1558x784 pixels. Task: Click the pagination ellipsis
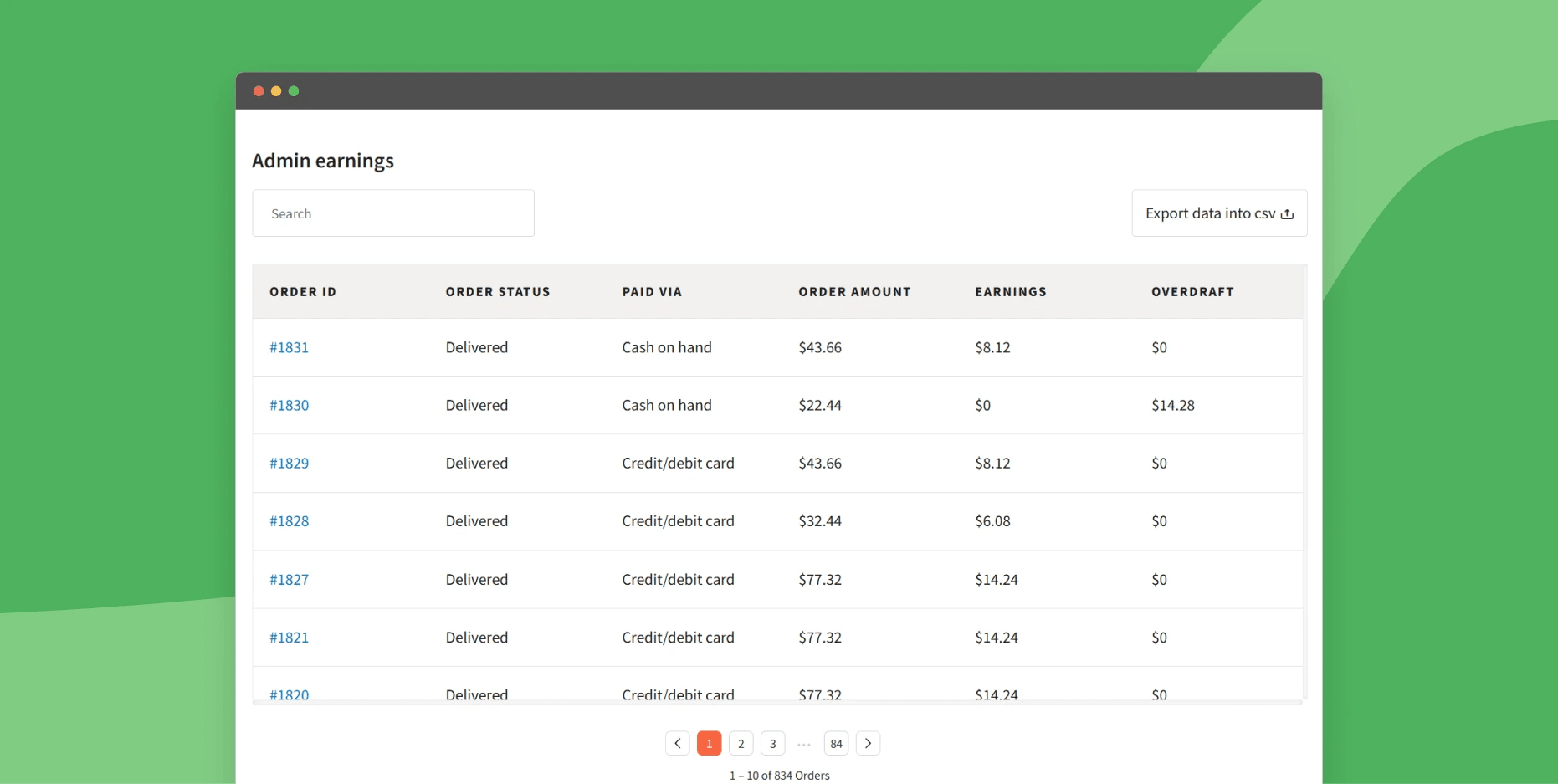point(804,744)
